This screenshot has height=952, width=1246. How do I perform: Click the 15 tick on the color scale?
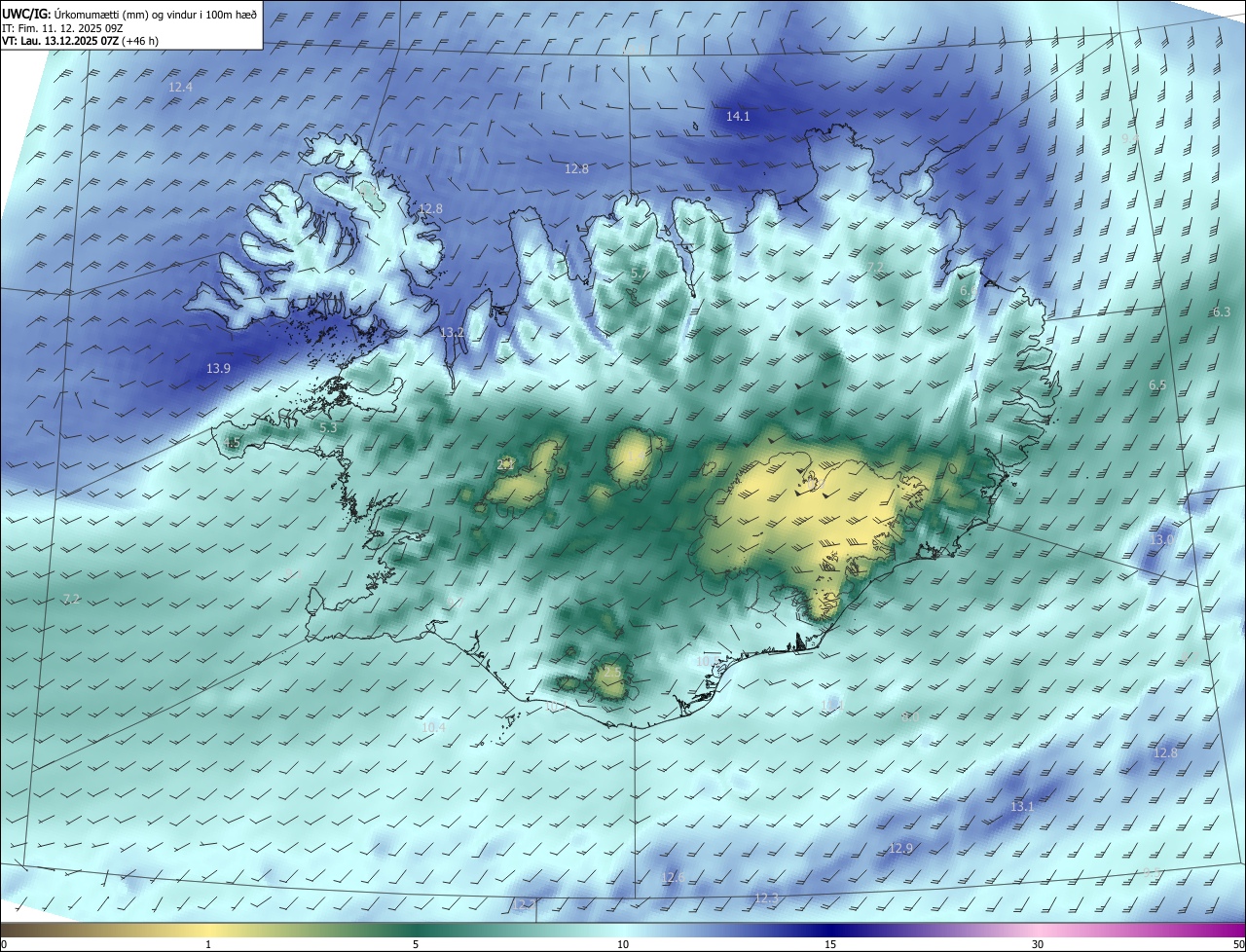coord(830,944)
